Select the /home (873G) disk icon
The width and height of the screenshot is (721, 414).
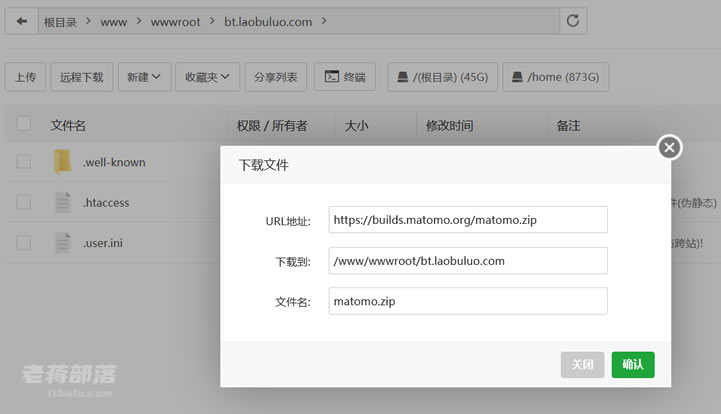pos(517,77)
